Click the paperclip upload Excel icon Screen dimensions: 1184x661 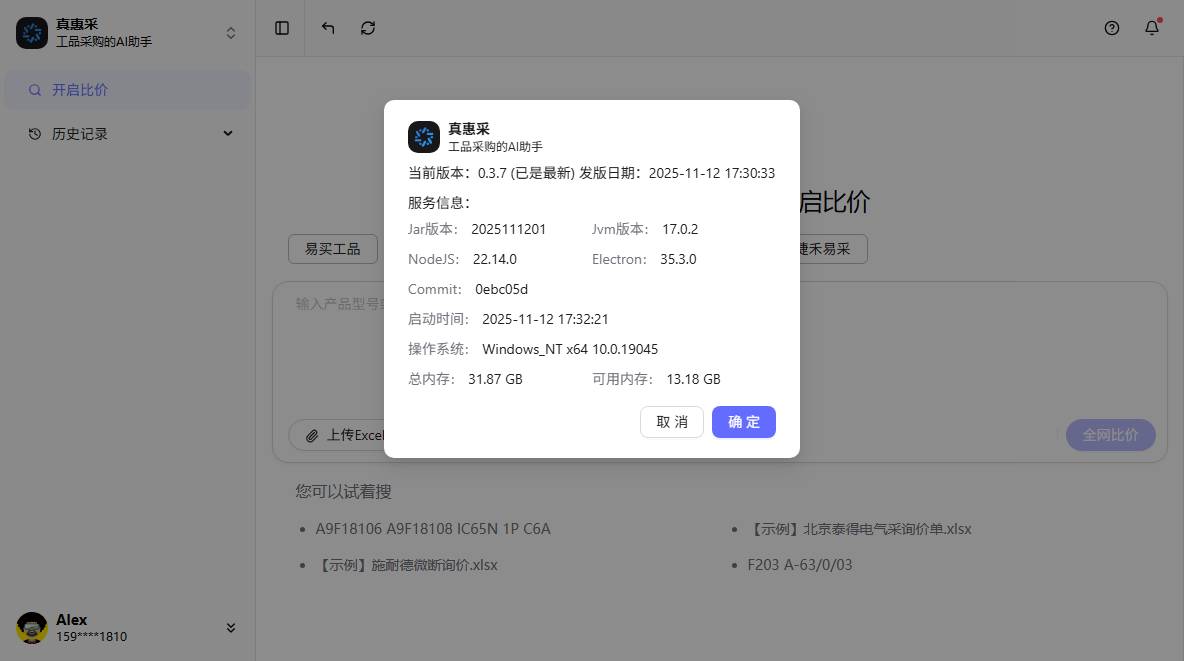tap(312, 436)
